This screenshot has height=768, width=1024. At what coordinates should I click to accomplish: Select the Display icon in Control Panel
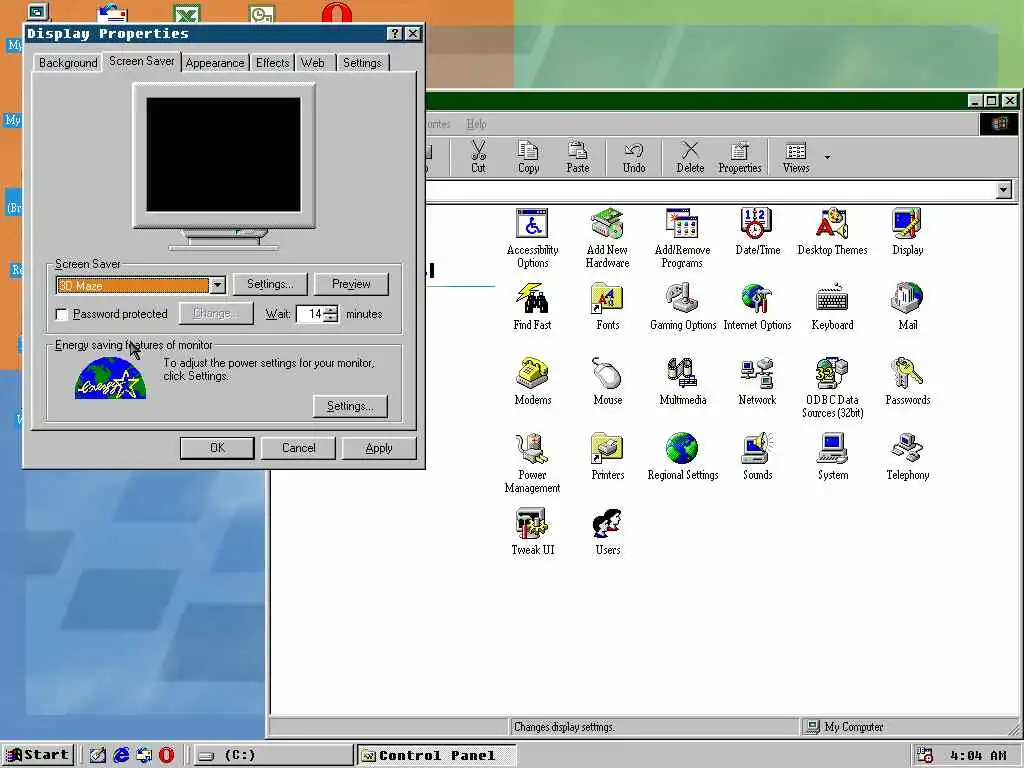pyautogui.click(x=908, y=232)
